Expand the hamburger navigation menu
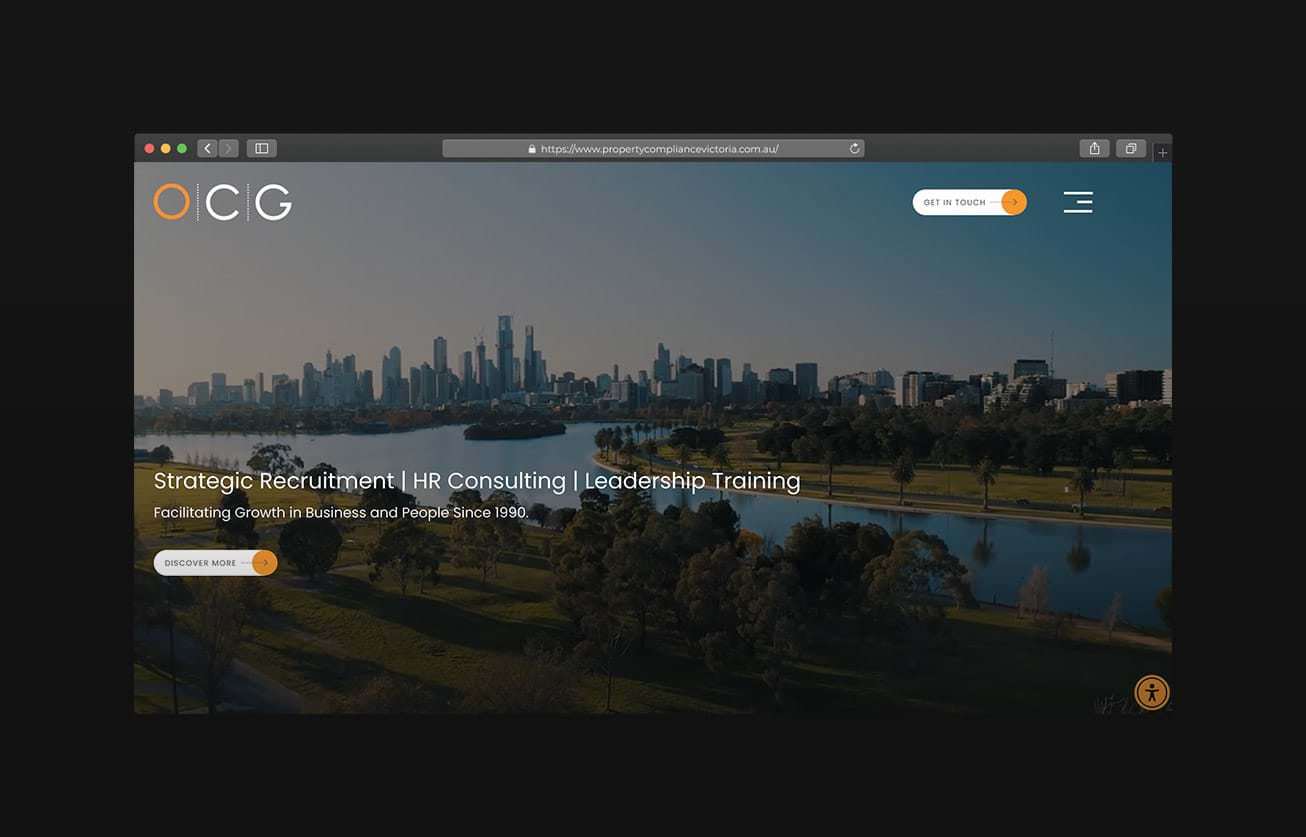Image resolution: width=1306 pixels, height=837 pixels. [1078, 202]
